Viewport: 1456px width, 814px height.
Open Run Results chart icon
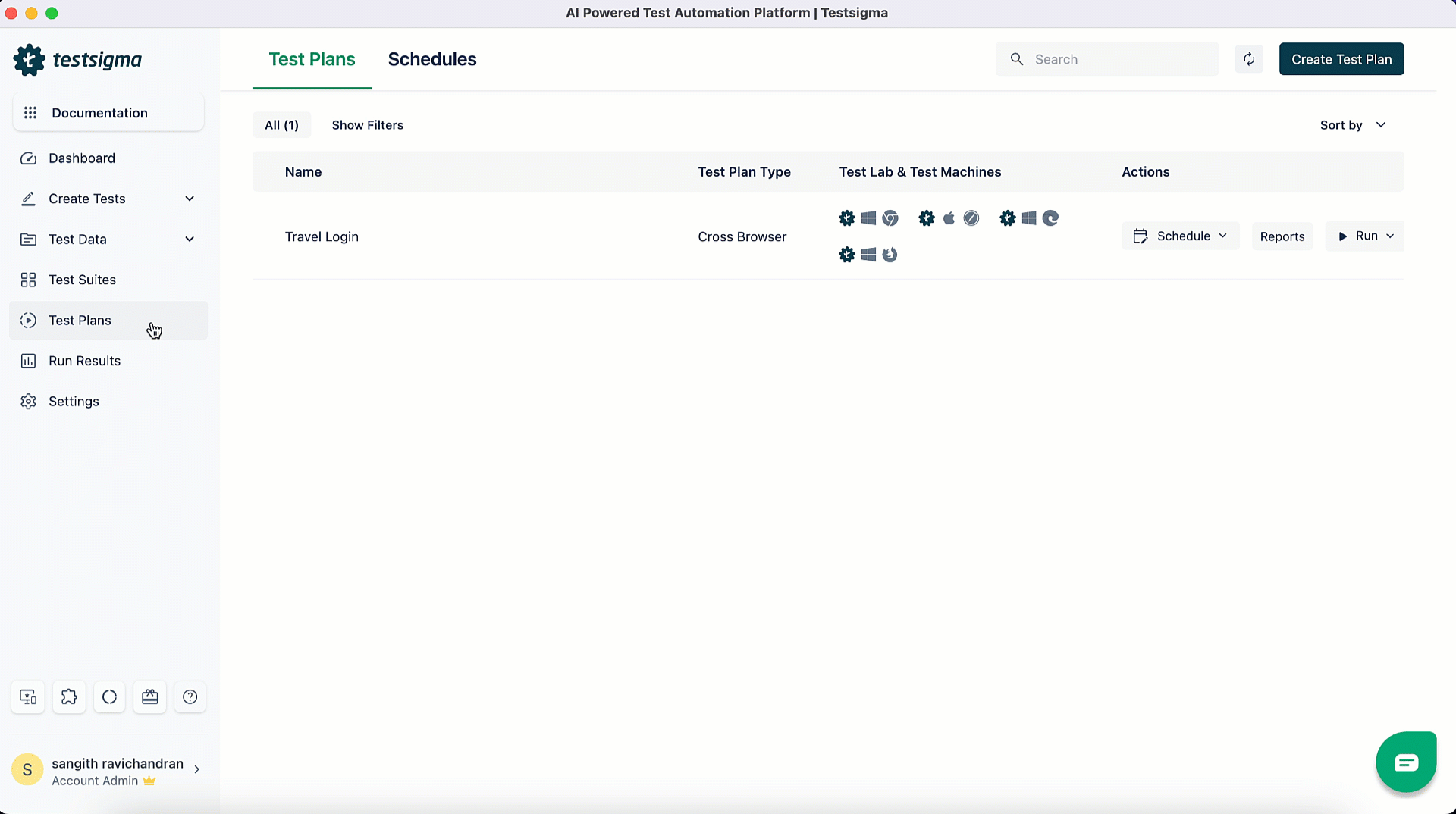pos(28,361)
